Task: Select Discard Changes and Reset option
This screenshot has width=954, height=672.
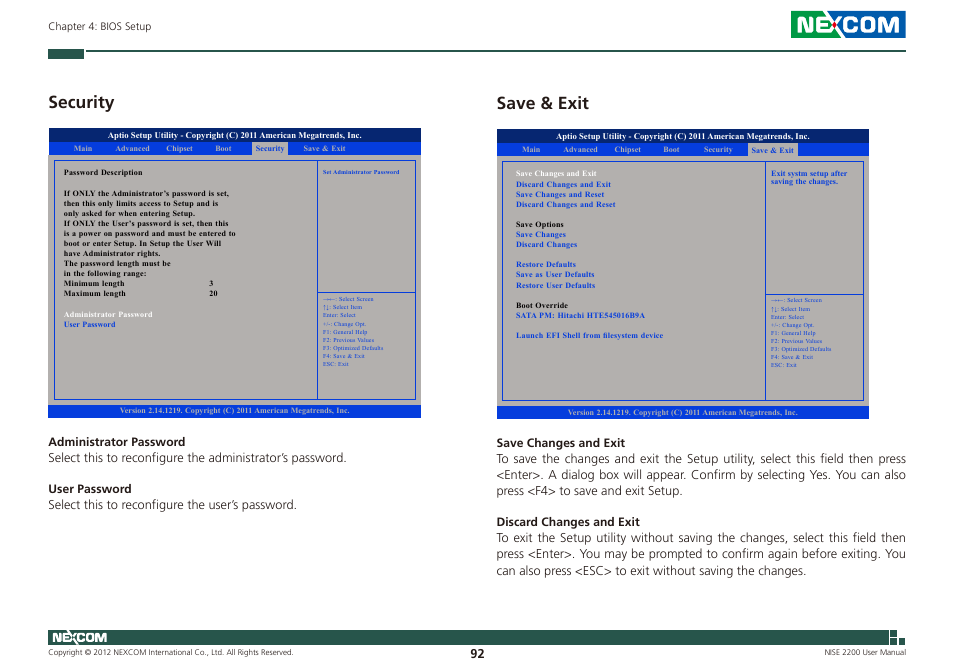Action: coord(566,204)
